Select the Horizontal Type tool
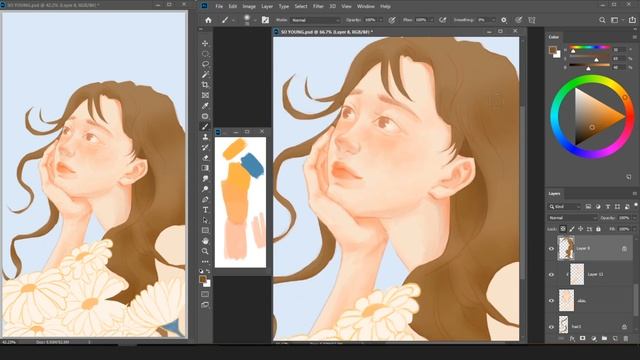The image size is (640, 360). click(x=205, y=210)
